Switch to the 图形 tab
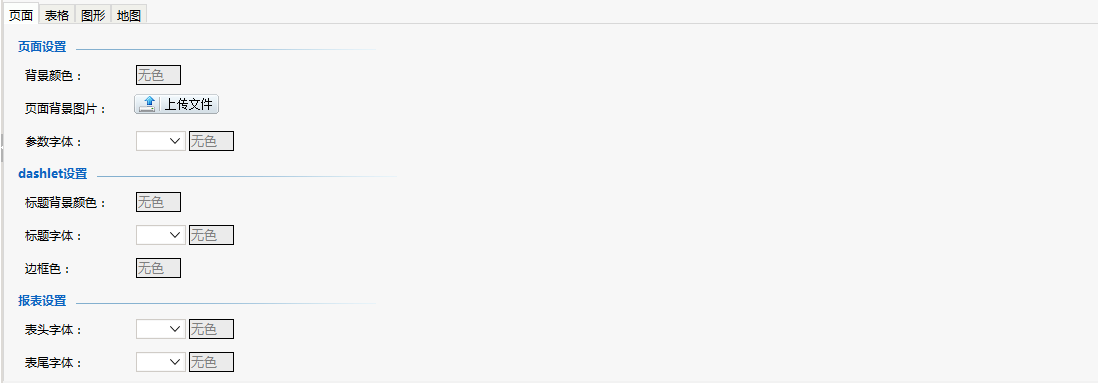 93,15
